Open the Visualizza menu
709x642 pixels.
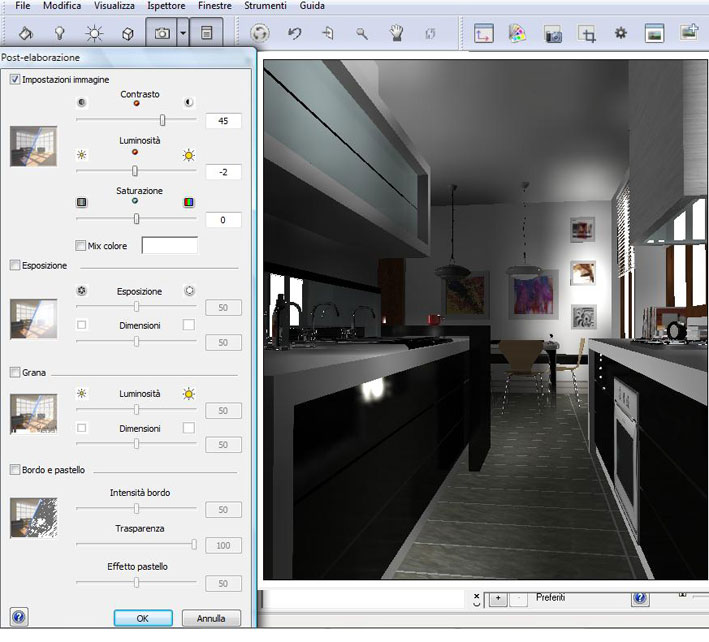(x=114, y=6)
